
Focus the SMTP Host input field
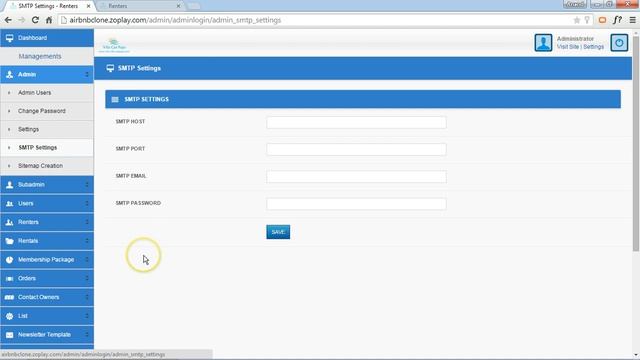click(356, 122)
